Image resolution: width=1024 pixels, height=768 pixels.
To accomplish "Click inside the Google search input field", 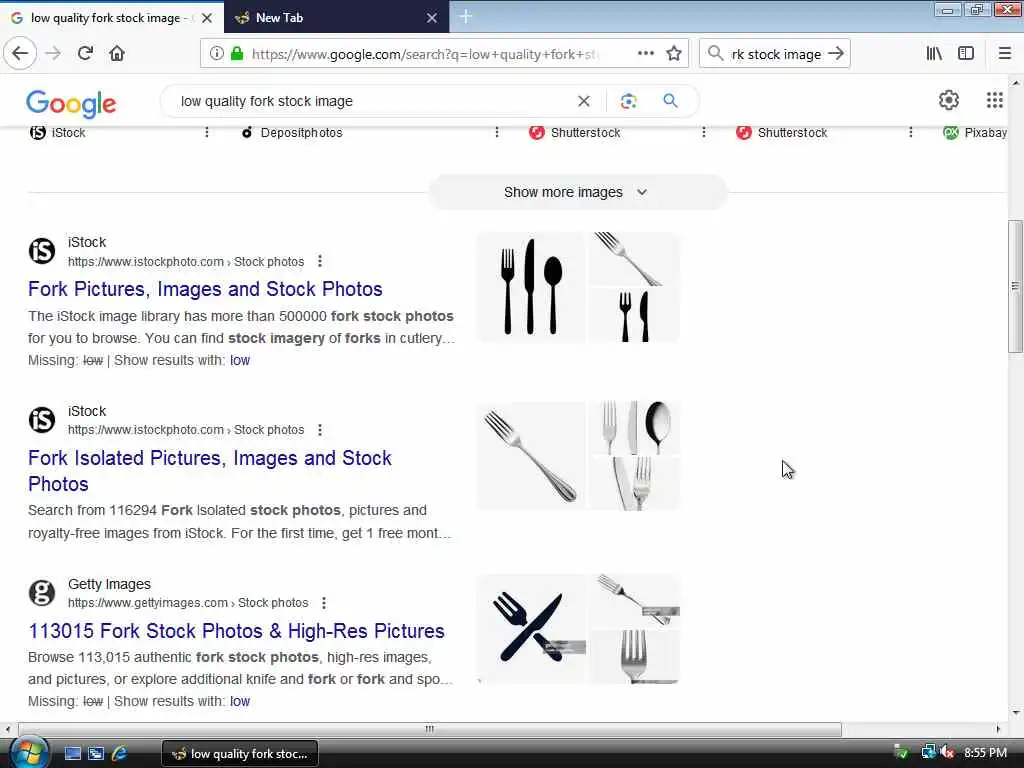I will (x=372, y=101).
